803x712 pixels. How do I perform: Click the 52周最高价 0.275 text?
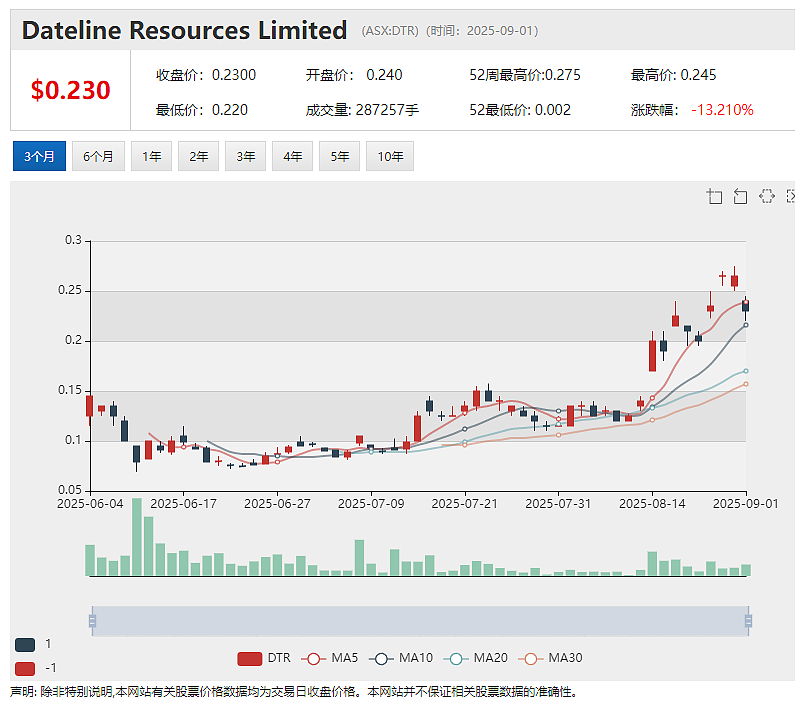[x=525, y=75]
